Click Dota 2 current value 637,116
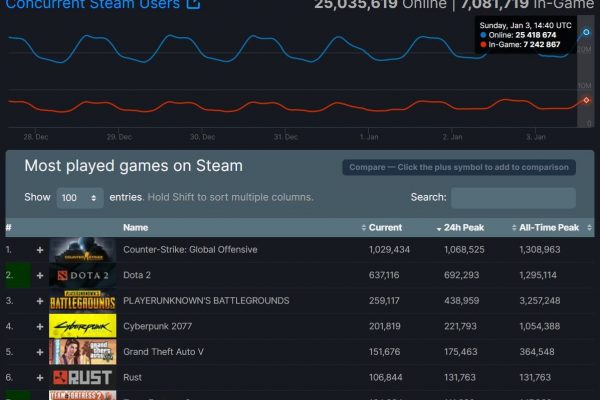Viewport: 600px width, 400px height. coord(384,275)
